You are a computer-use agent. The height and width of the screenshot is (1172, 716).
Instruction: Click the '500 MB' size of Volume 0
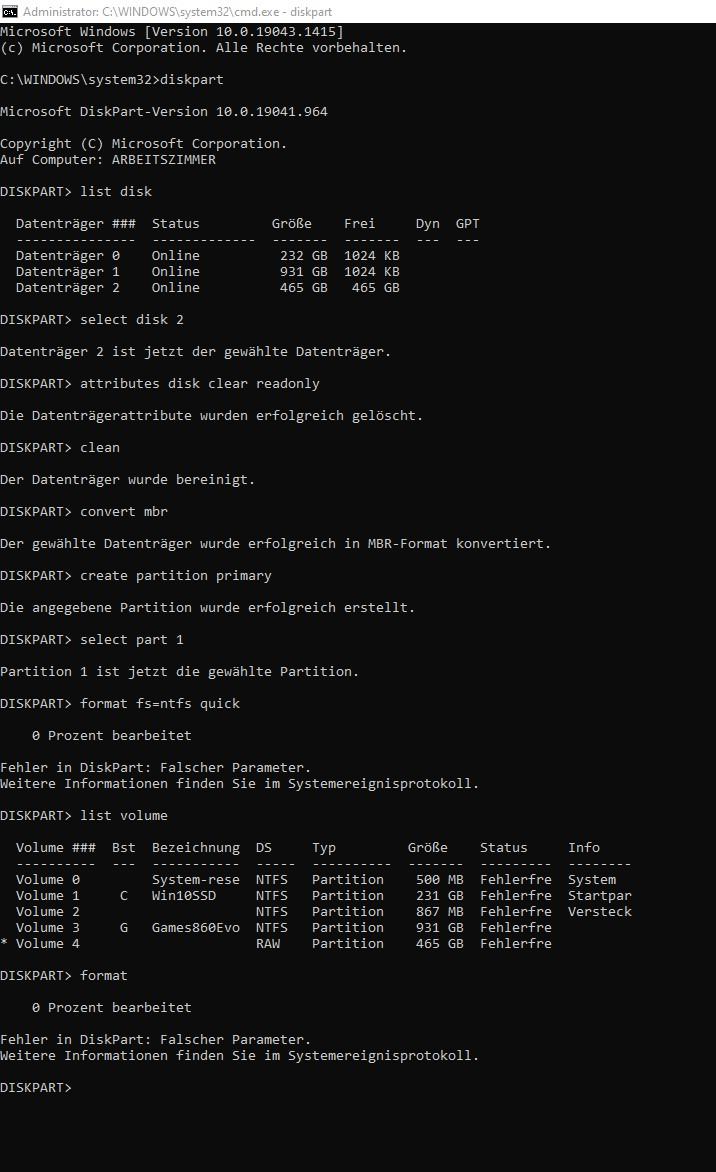439,880
